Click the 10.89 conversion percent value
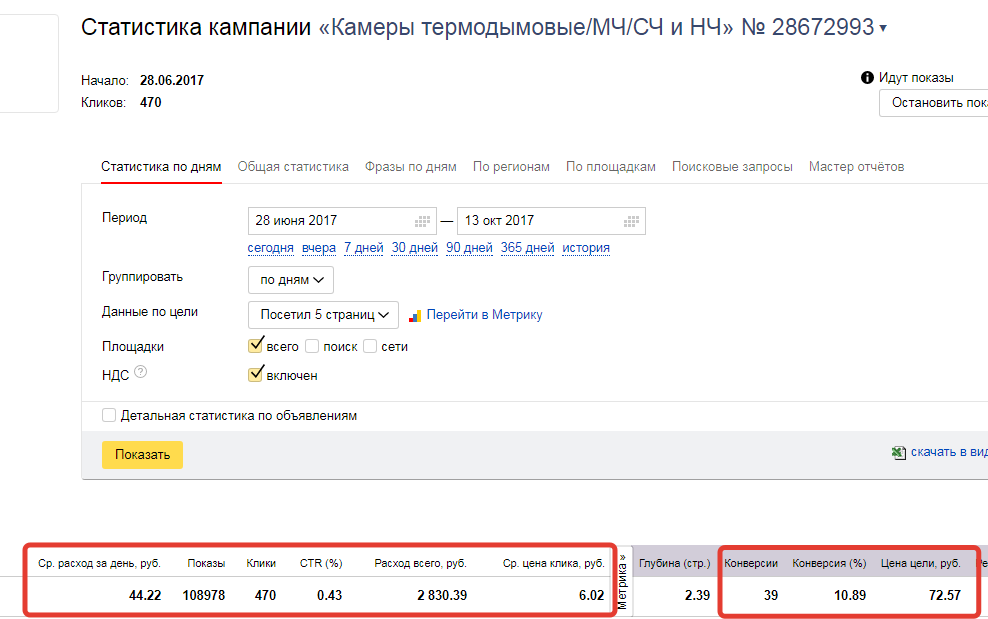The image size is (988, 619). click(849, 596)
